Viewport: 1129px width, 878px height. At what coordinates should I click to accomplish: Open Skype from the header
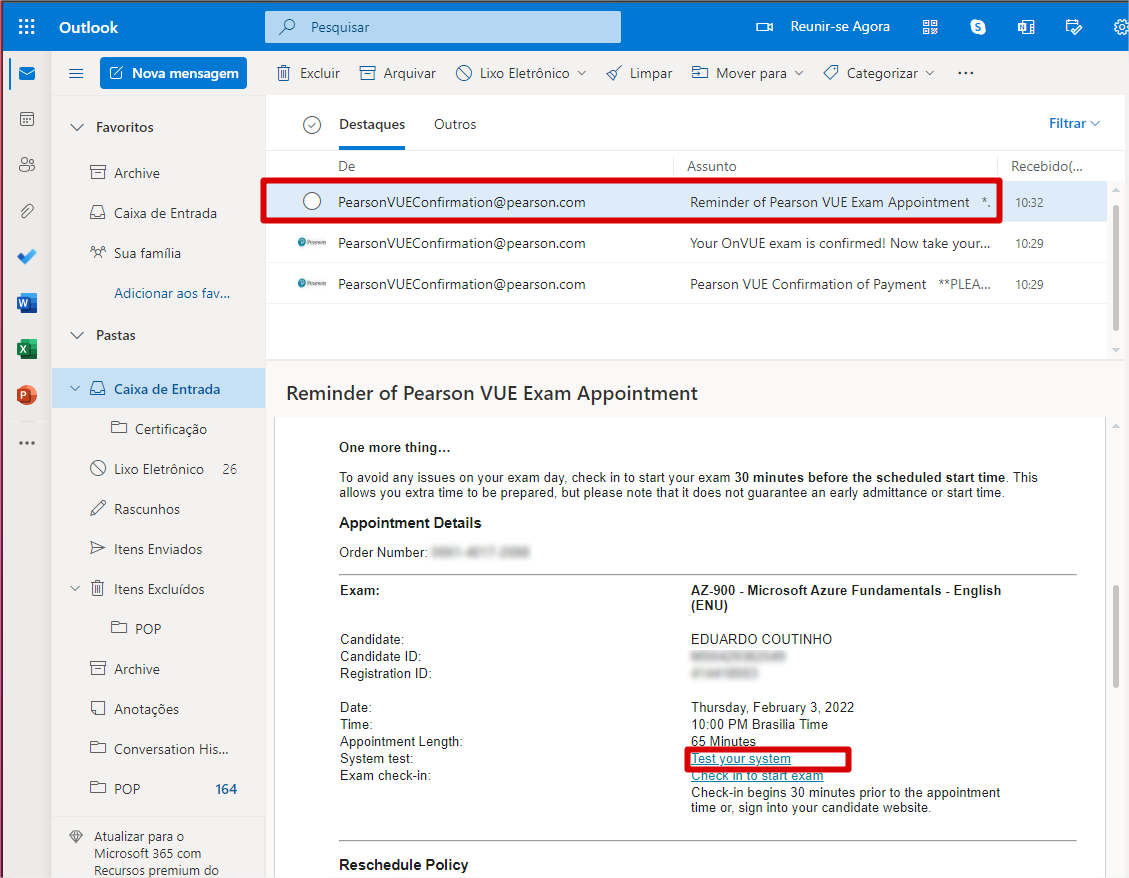click(978, 27)
